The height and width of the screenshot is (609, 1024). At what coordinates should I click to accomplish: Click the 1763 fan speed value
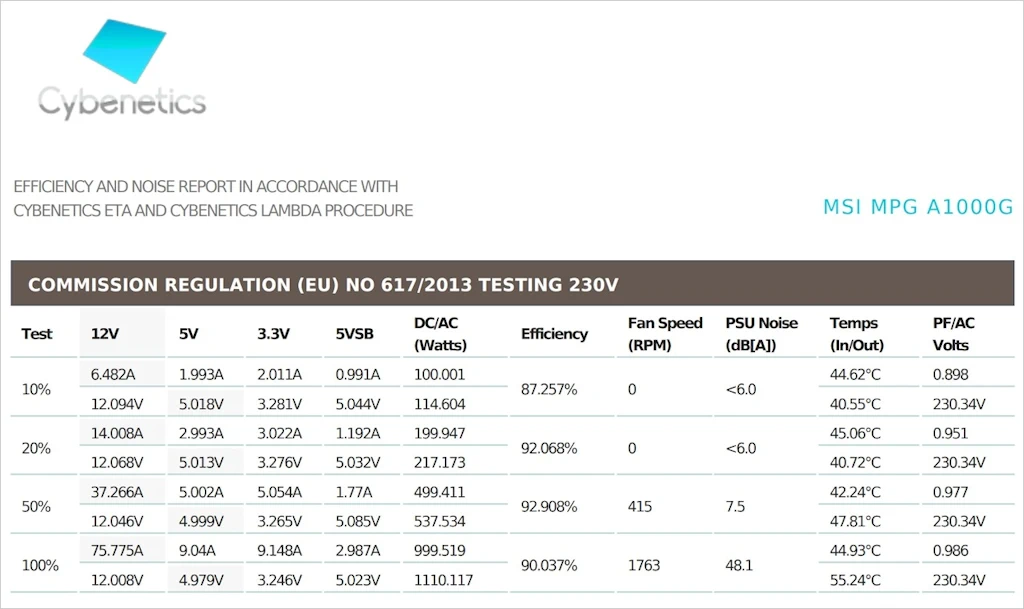tap(644, 565)
